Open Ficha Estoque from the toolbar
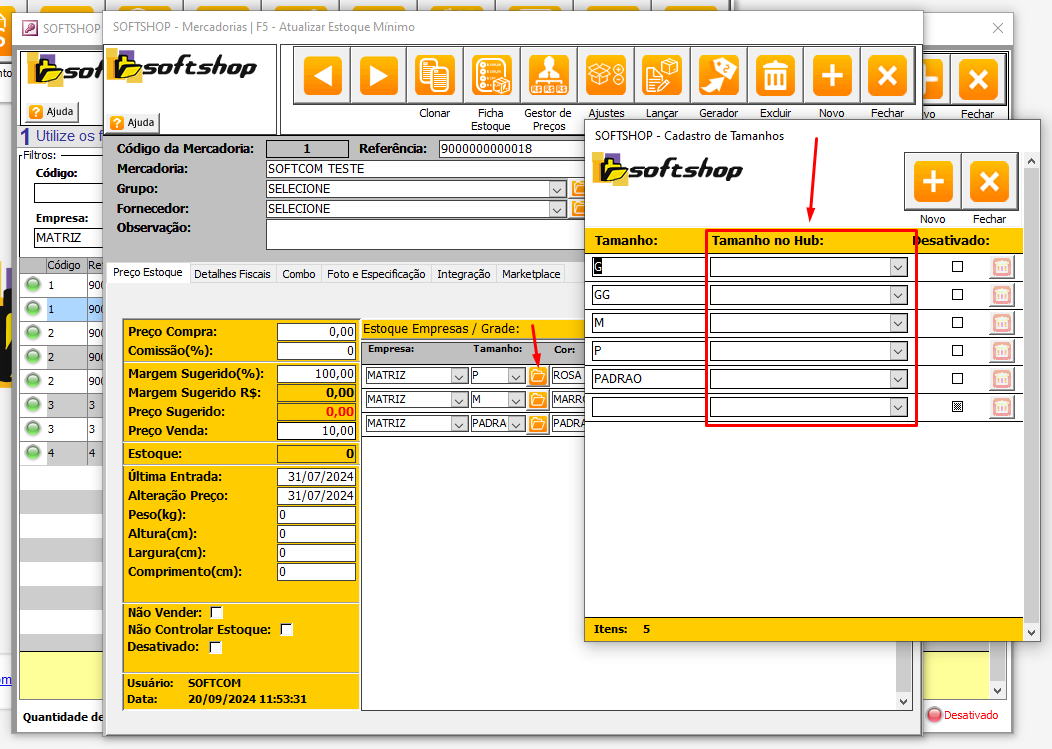This screenshot has width=1052, height=749. [492, 76]
